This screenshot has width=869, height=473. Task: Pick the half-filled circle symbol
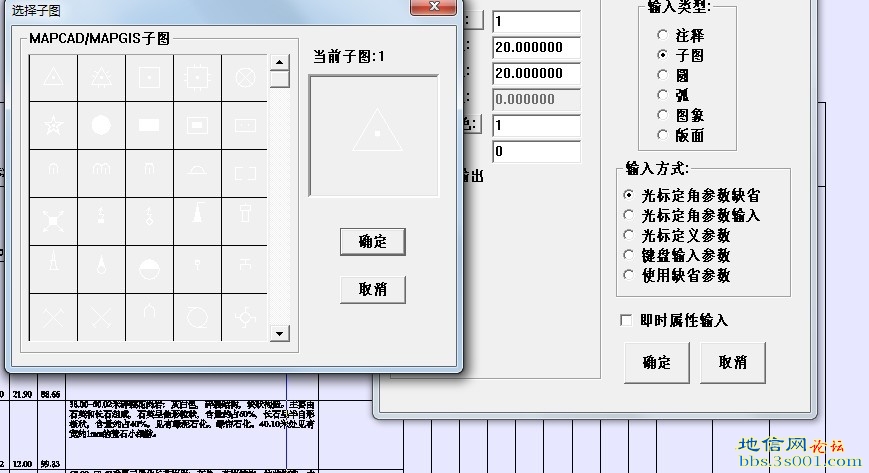click(x=150, y=269)
